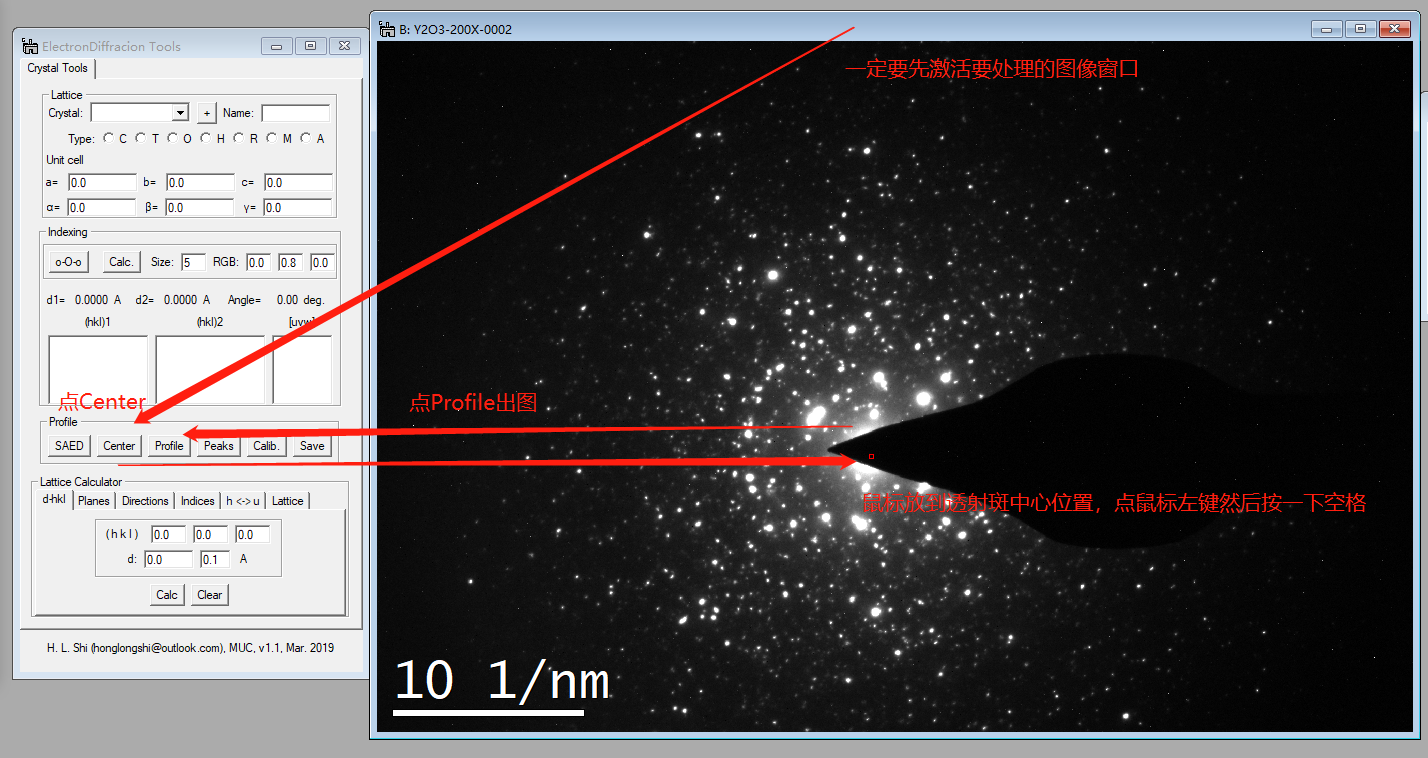Click the small red center marker in image
Image resolution: width=1428 pixels, height=758 pixels.
871,456
